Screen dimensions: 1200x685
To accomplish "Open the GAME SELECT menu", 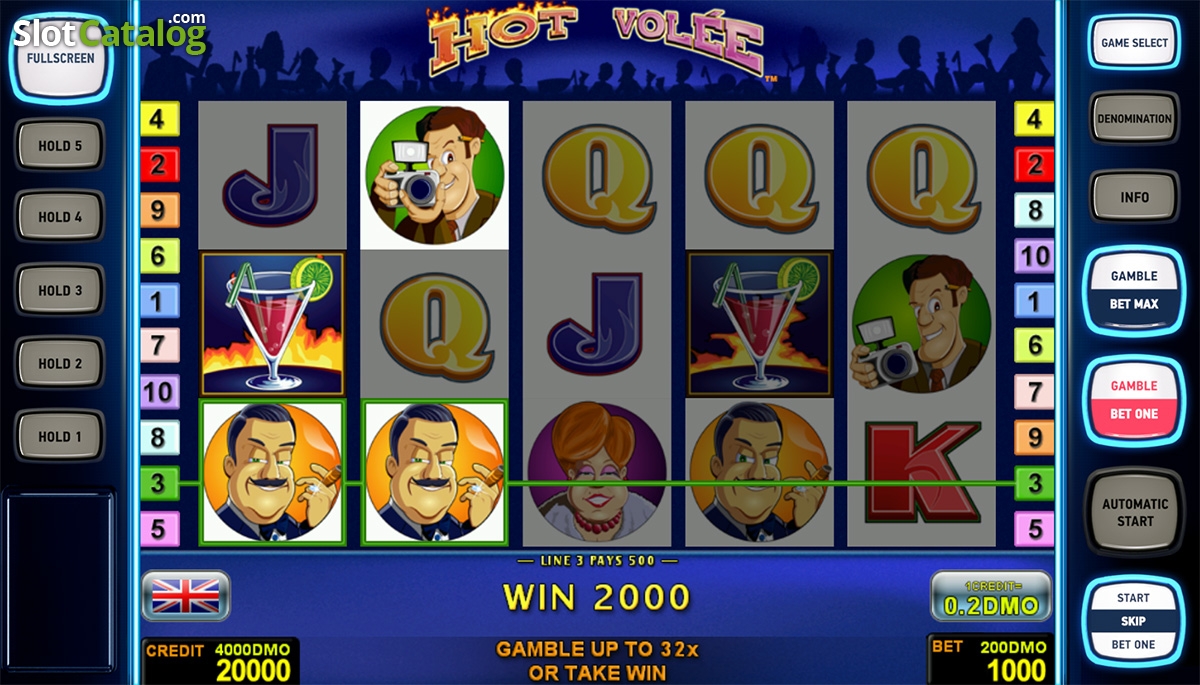I will tap(1134, 43).
